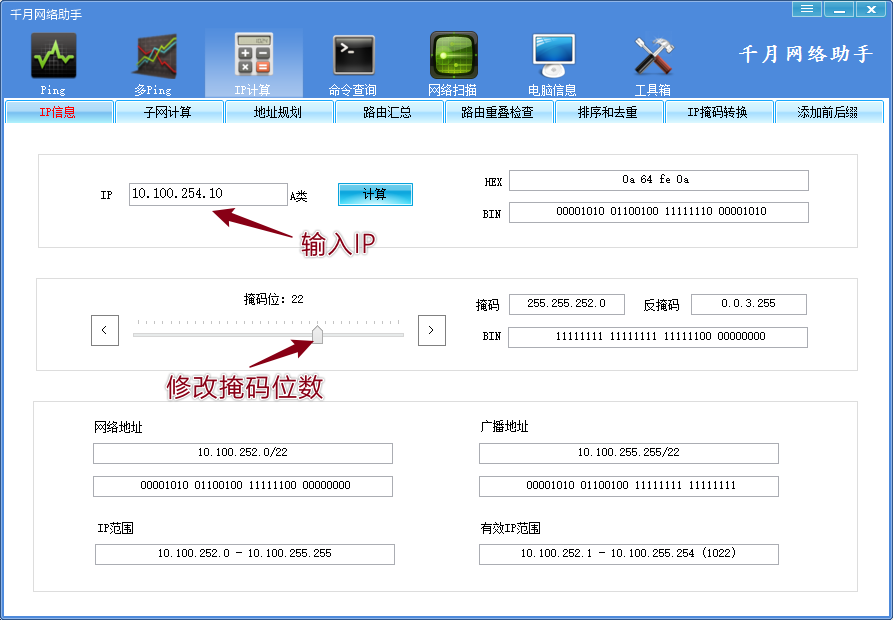Image resolution: width=893 pixels, height=620 pixels.
Task: Click the IP范围 value field
Action: pos(245,554)
